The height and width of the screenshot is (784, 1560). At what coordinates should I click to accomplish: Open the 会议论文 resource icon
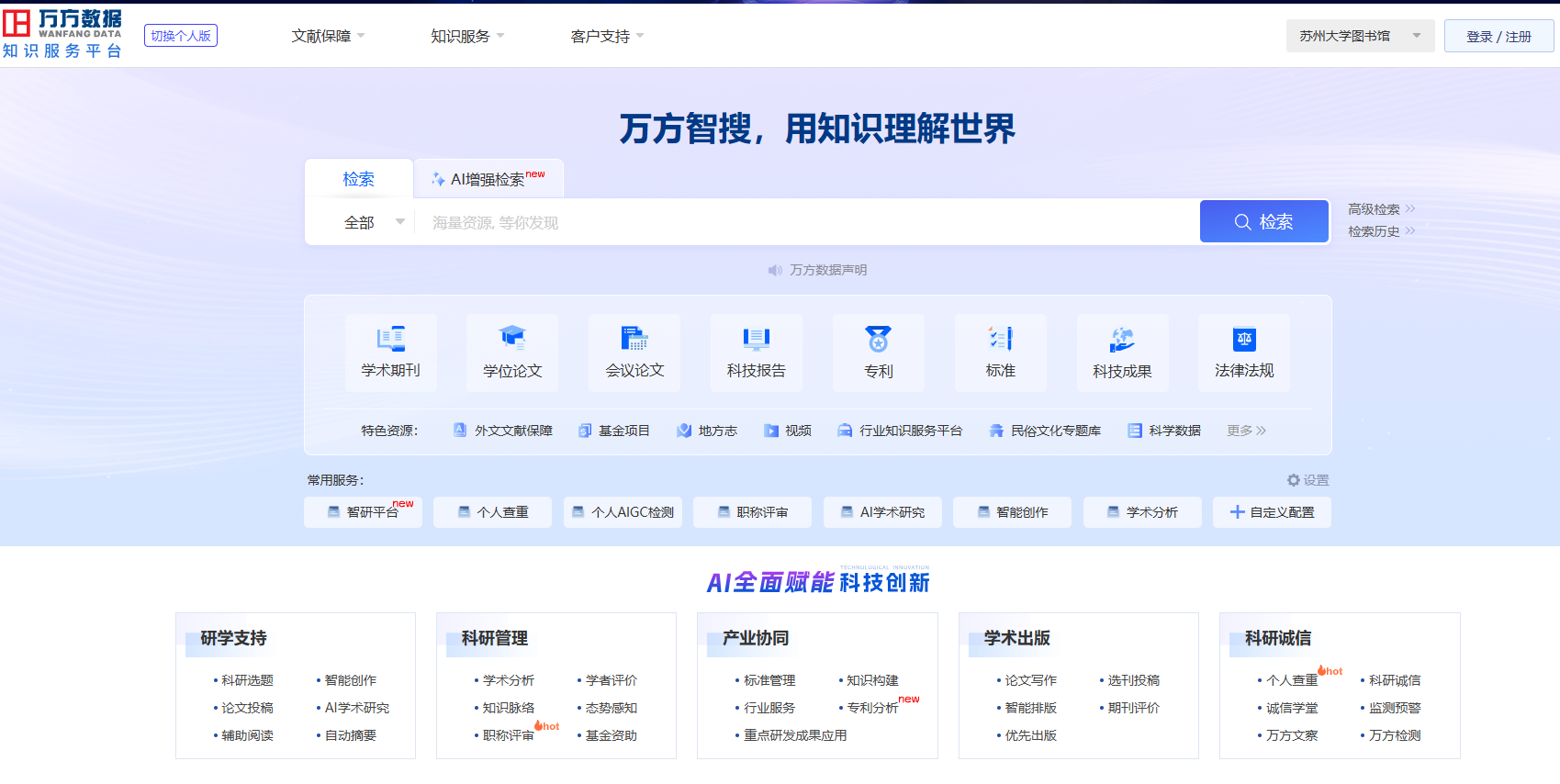(634, 340)
